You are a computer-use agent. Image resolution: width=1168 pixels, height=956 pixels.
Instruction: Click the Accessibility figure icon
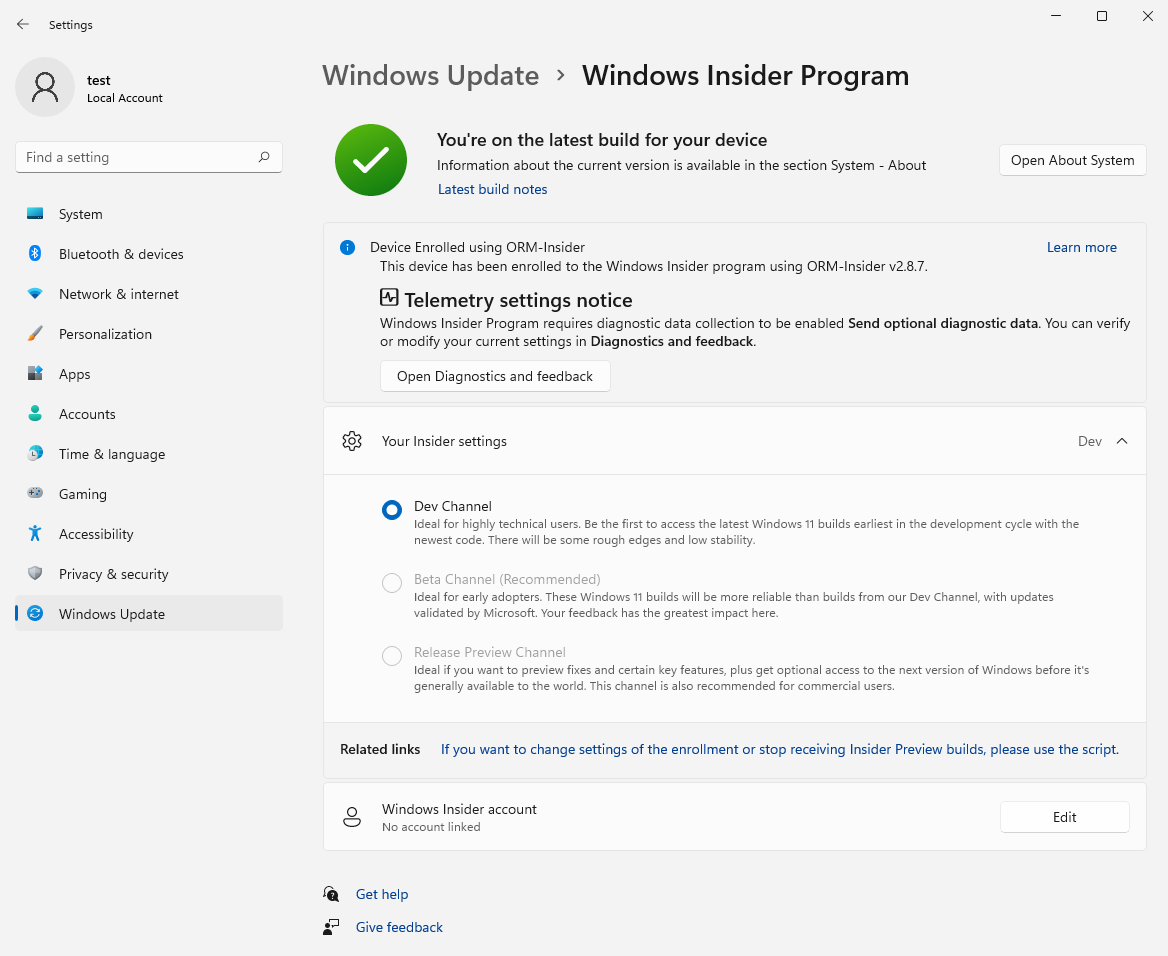click(35, 534)
